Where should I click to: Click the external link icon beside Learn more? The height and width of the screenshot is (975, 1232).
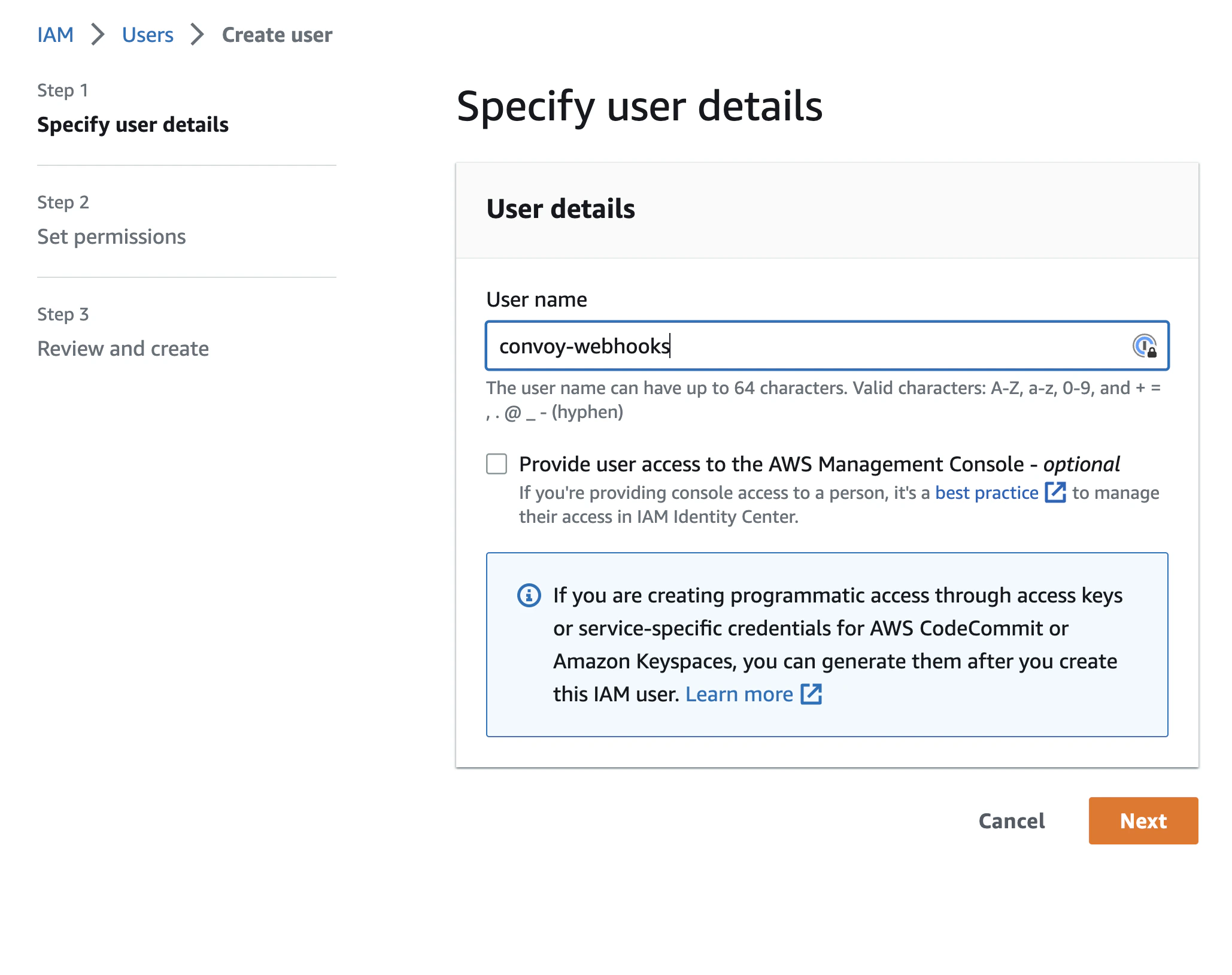(x=812, y=694)
